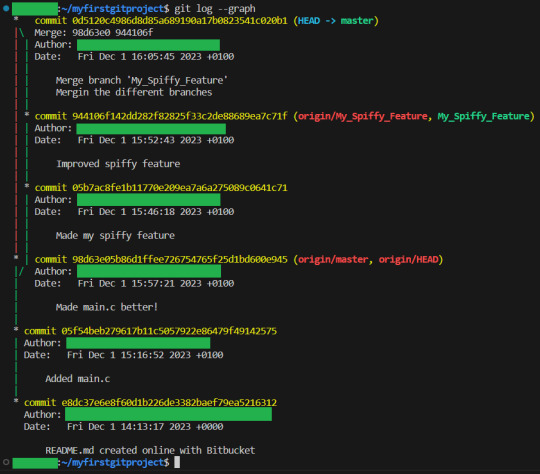Click commit hash 05f54beb279617b11c5057922e86479f49142575
This screenshot has width=540, height=474.
(x=169, y=331)
